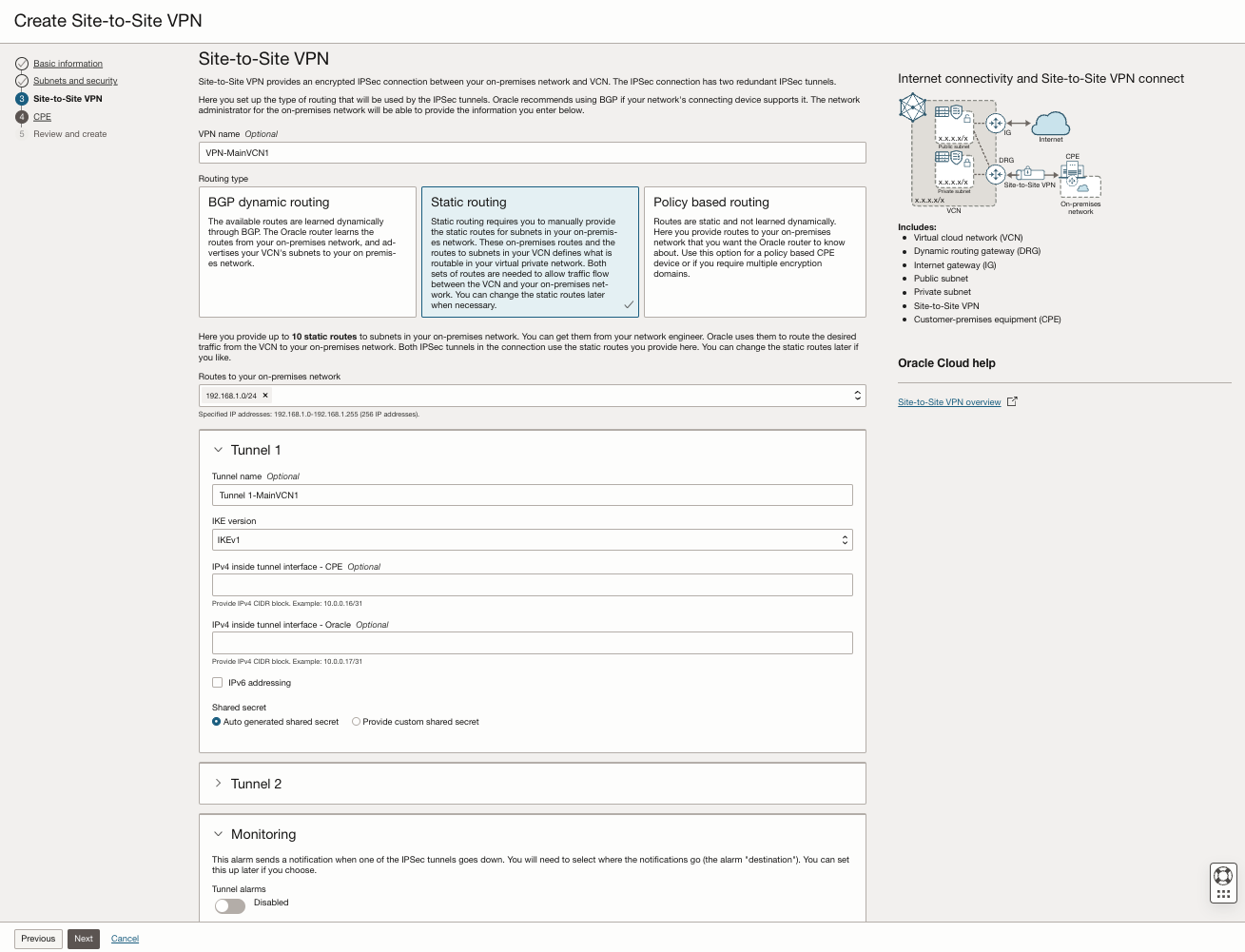Go to the Subnets and security step
The width and height of the screenshot is (1245, 952).
(x=75, y=81)
